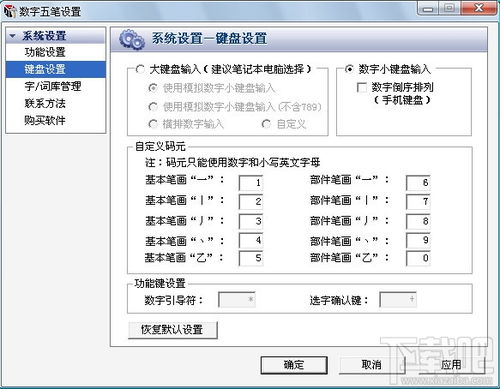
Task: Select 横排数字输入 radio button
Action: [153, 124]
